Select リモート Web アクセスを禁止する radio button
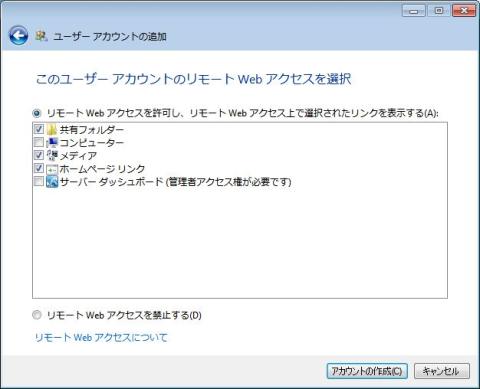Viewport: 480px width, 389px height. coord(37,315)
